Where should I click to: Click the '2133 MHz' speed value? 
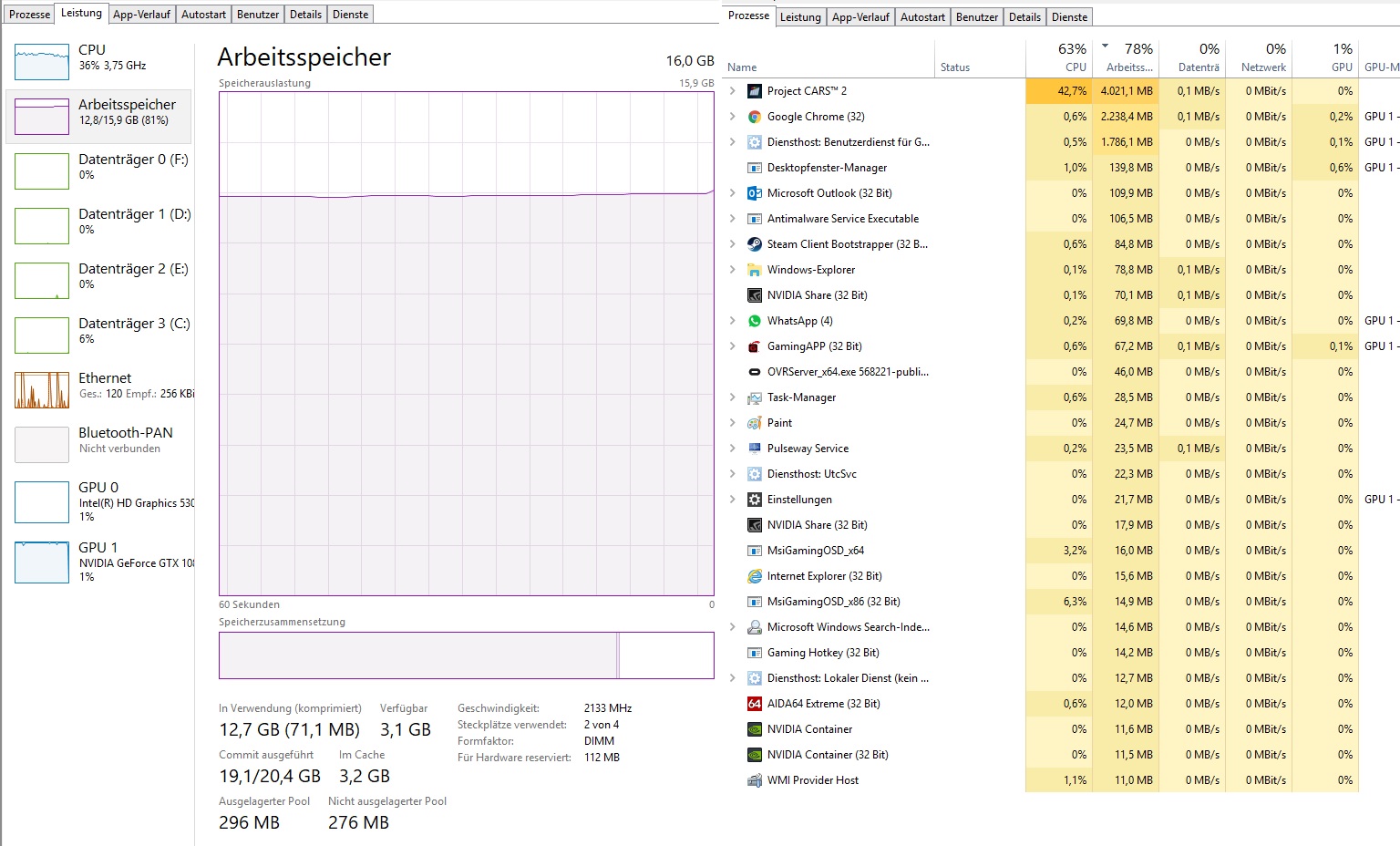point(608,708)
